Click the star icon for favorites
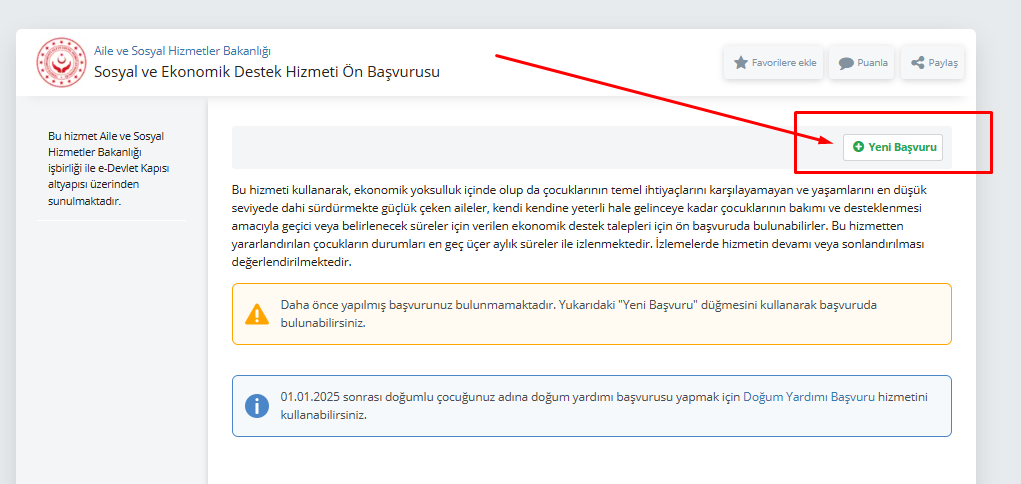Image resolution: width=1021 pixels, height=484 pixels. (x=741, y=63)
